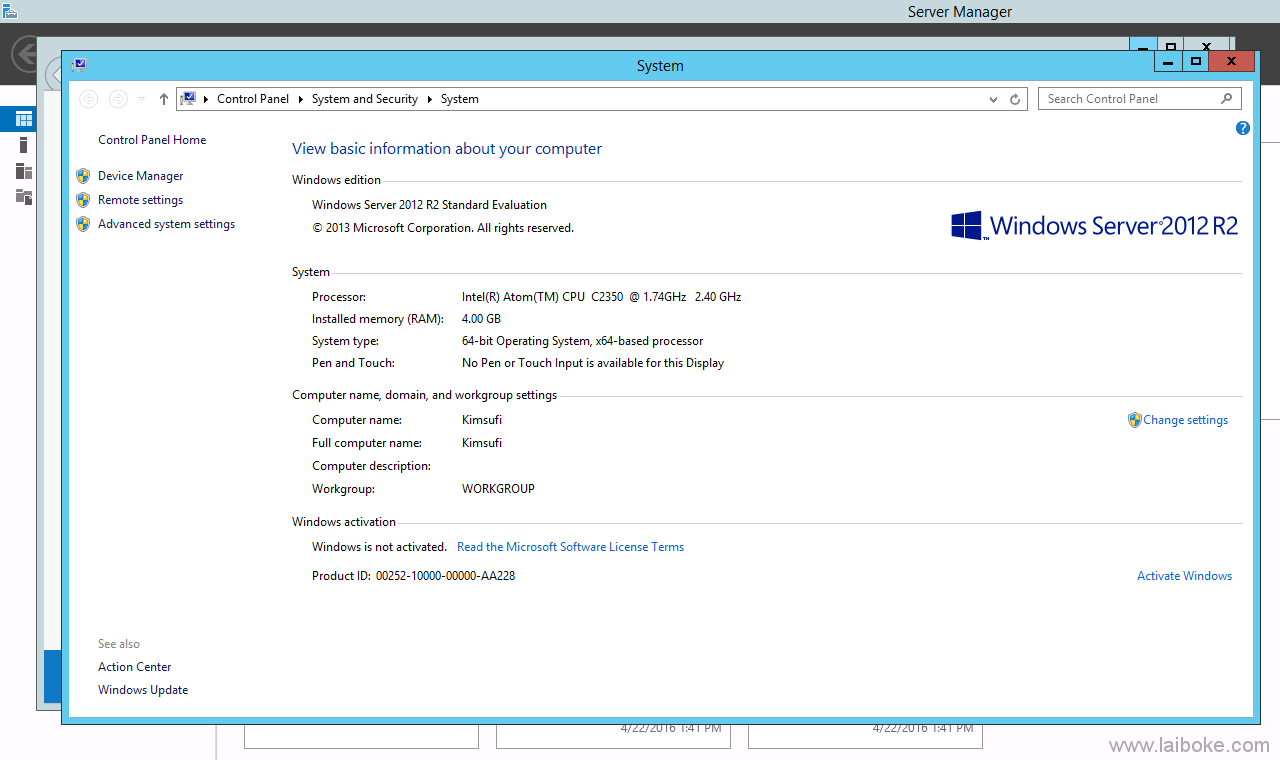Refresh the System page
1280x760 pixels.
click(1015, 99)
